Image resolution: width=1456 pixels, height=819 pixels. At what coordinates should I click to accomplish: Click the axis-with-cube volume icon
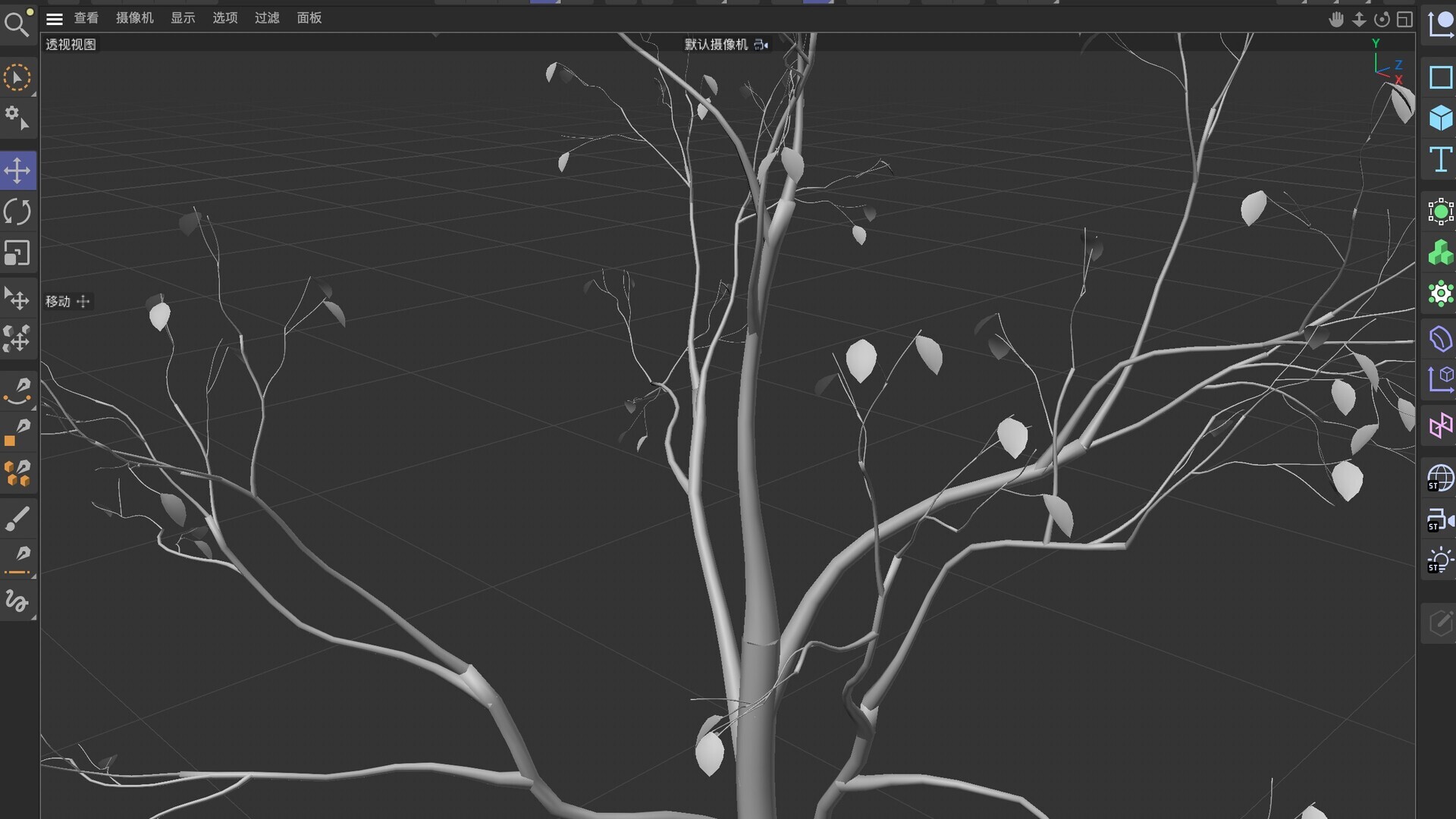1440,379
